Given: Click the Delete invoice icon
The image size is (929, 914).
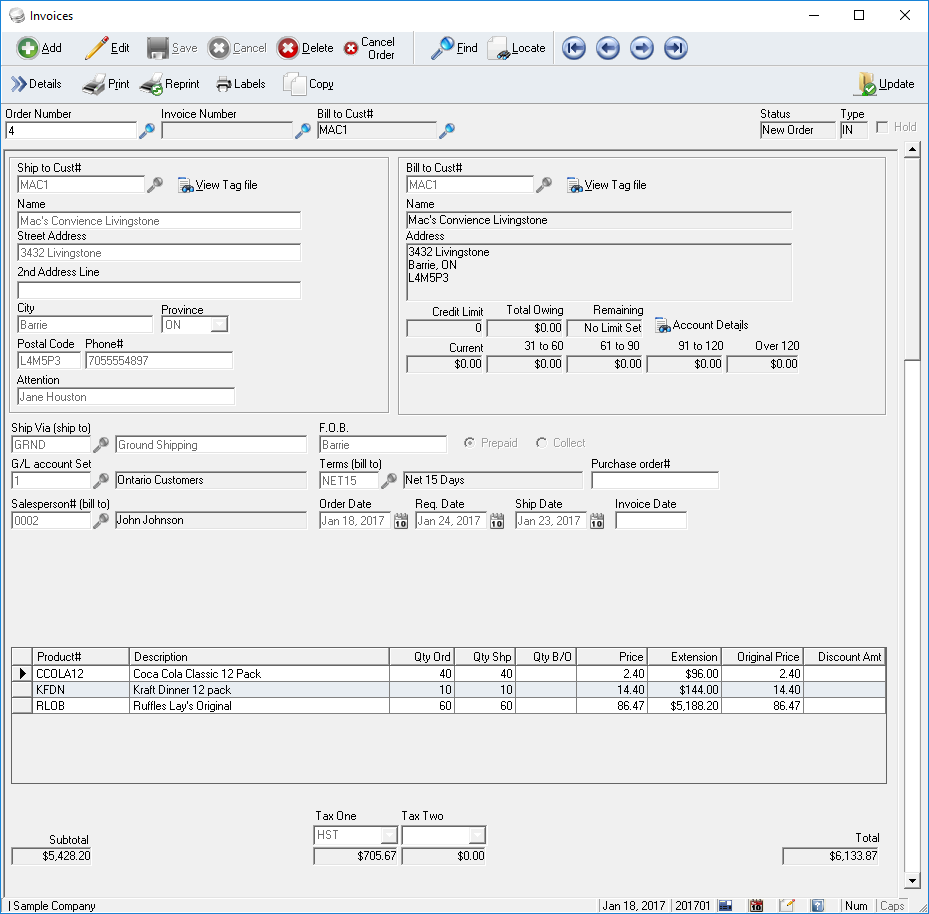Looking at the screenshot, I should pos(288,48).
